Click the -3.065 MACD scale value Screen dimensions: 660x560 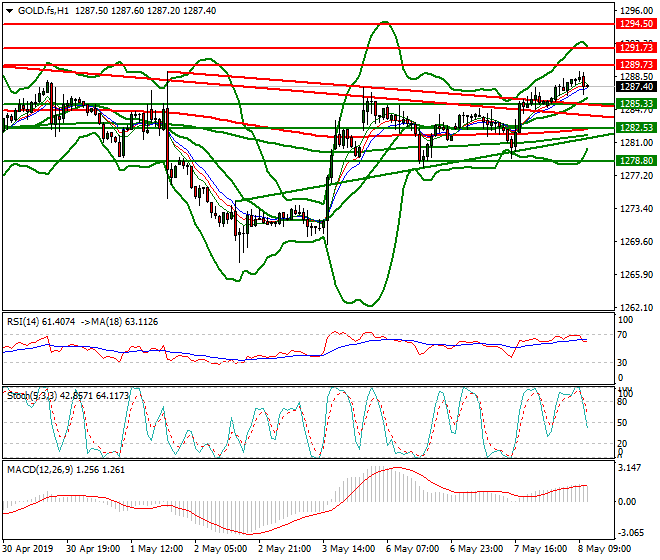pyautogui.click(x=631, y=533)
